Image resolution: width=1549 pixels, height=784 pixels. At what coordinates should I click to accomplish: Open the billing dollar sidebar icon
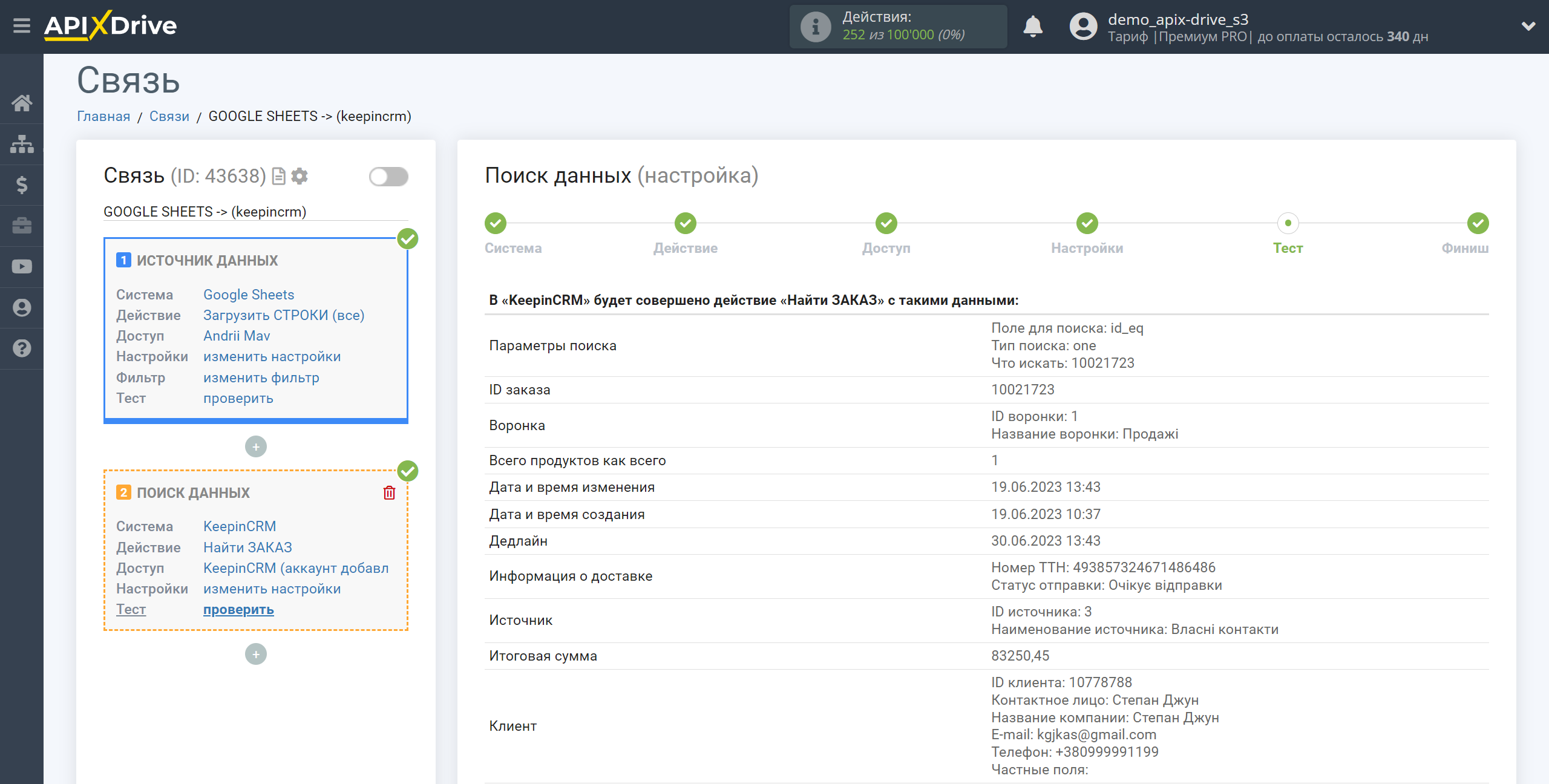(x=22, y=185)
